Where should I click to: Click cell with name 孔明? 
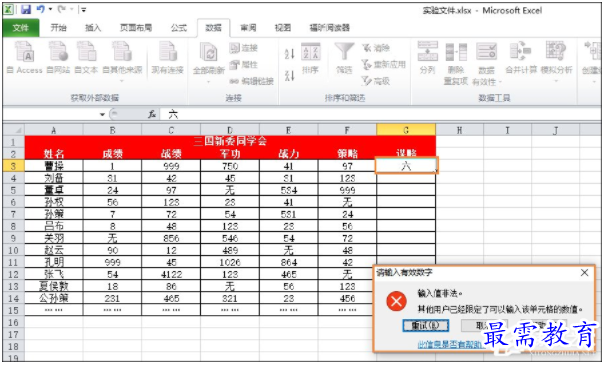pos(54,262)
